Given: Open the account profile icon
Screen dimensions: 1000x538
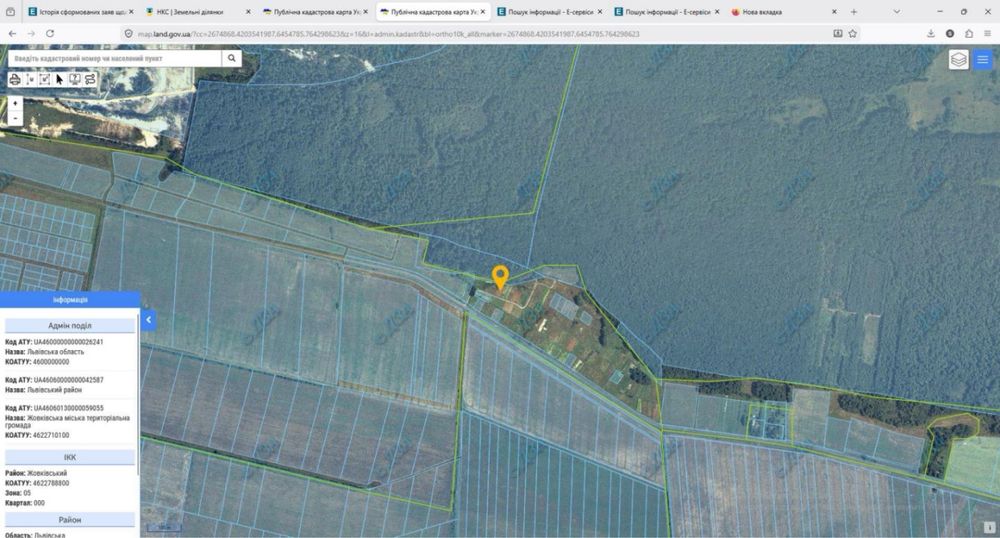Looking at the screenshot, I should coord(950,33).
